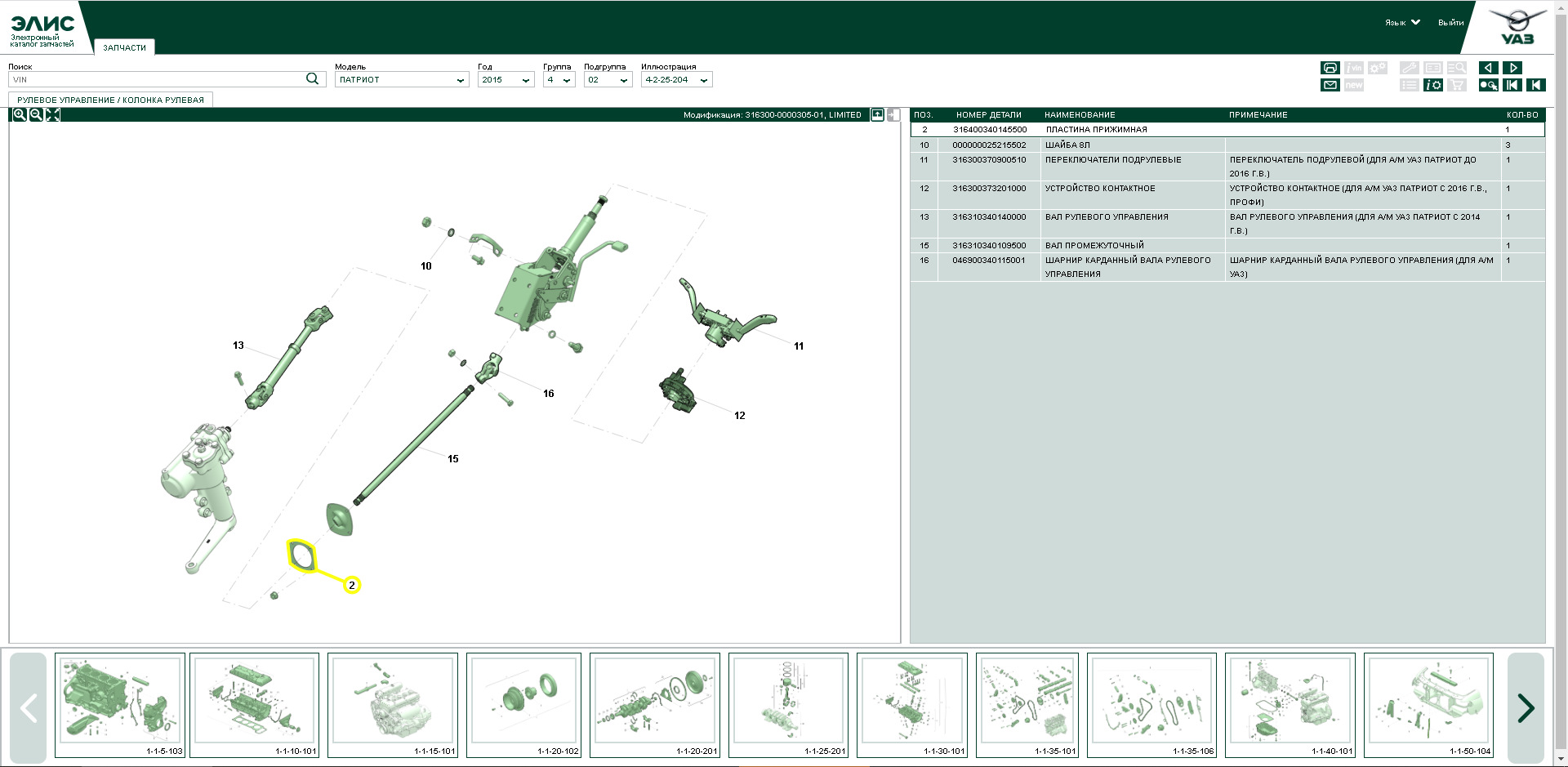Open the Группа dropdown showing 4
Viewport: 1568px width, 767px height.
pos(559,80)
